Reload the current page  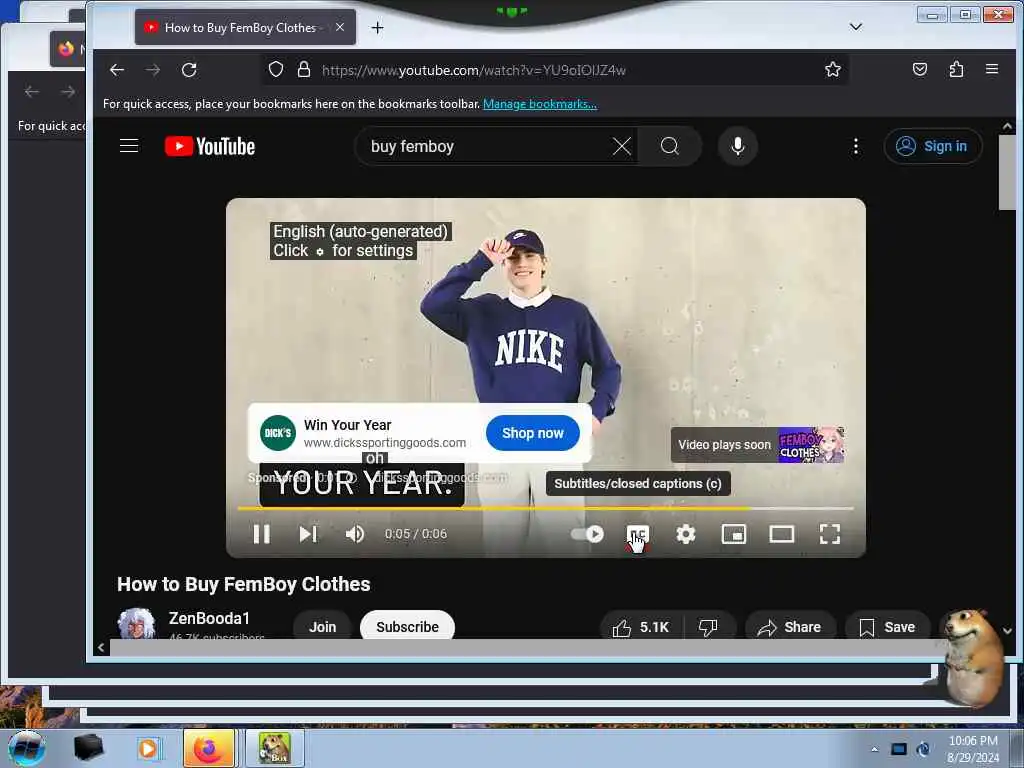[189, 70]
